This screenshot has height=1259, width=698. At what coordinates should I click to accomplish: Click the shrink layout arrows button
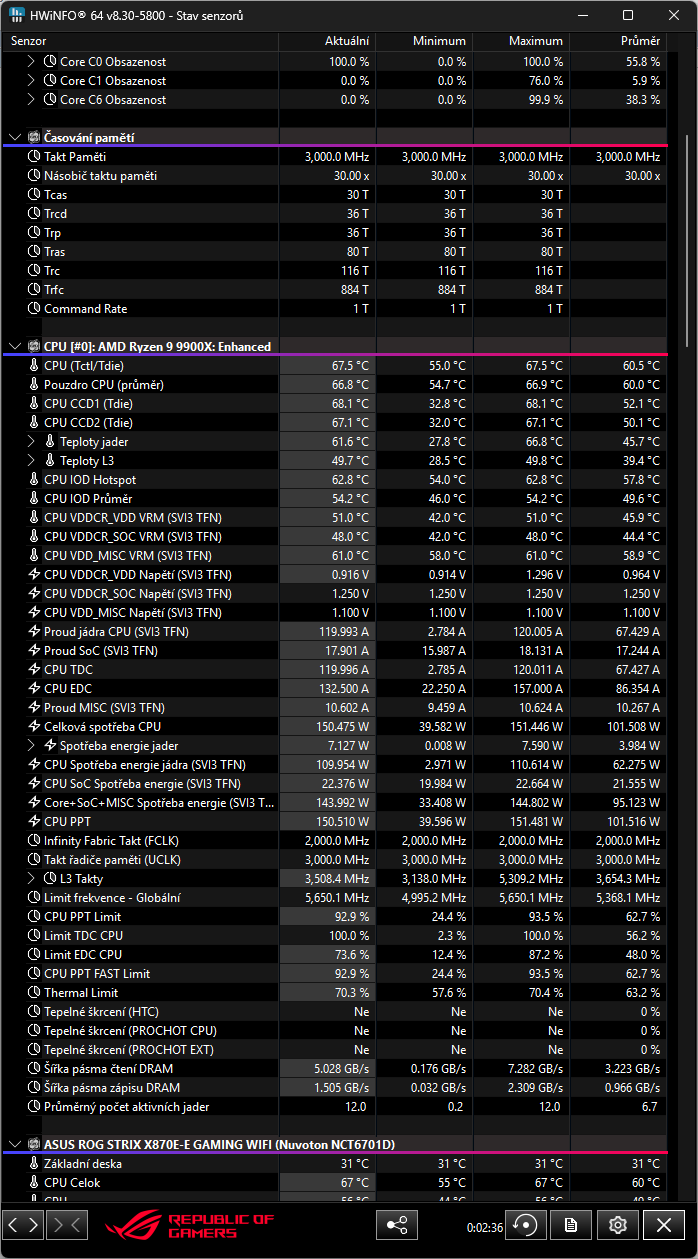pyautogui.click(x=68, y=1225)
